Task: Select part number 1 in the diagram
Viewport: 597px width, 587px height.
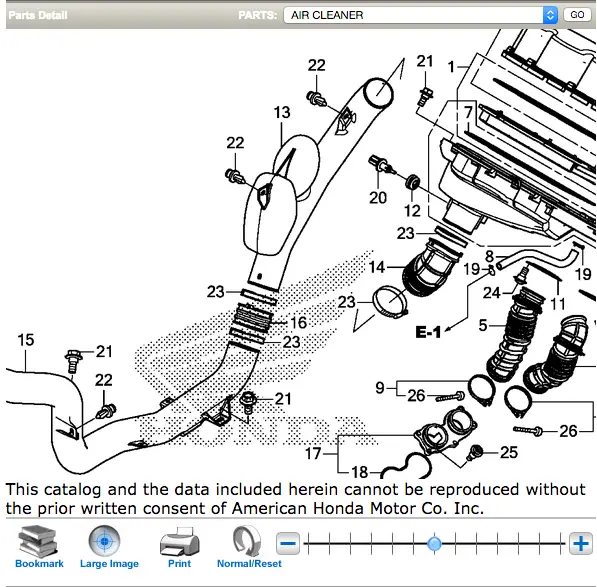Action: tap(452, 67)
